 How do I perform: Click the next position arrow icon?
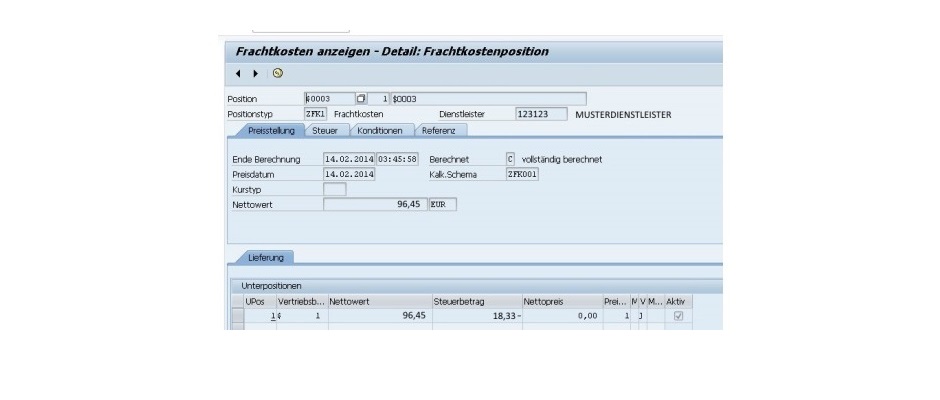point(255,74)
